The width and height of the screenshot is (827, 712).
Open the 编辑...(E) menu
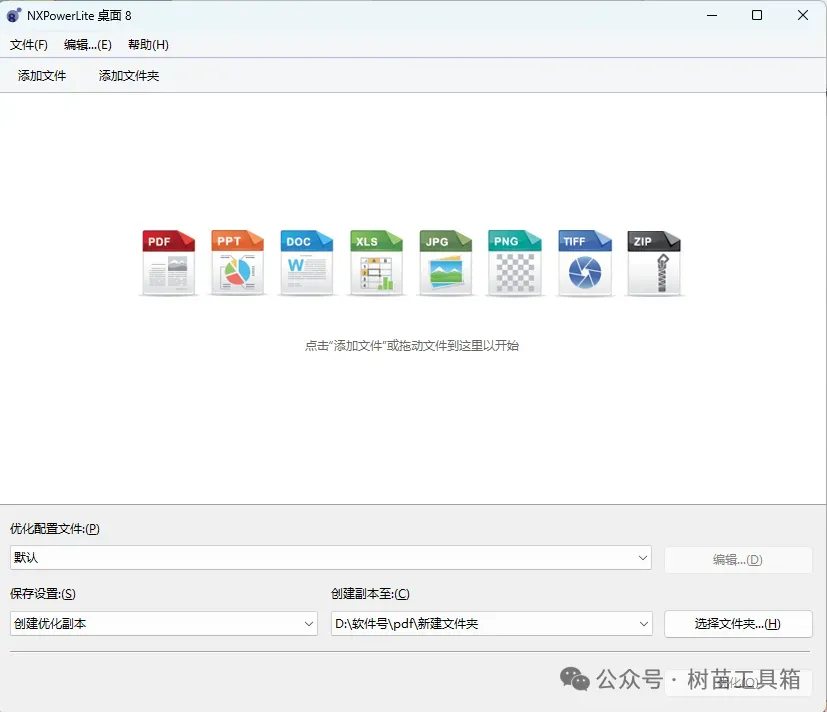88,45
